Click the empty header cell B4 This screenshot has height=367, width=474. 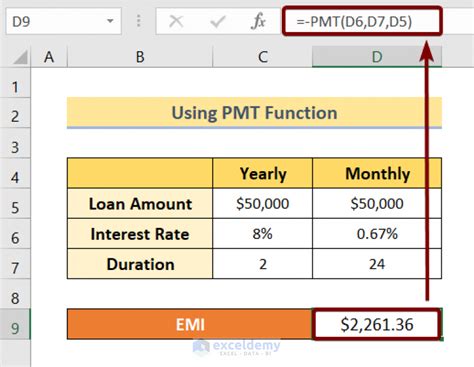tap(140, 173)
